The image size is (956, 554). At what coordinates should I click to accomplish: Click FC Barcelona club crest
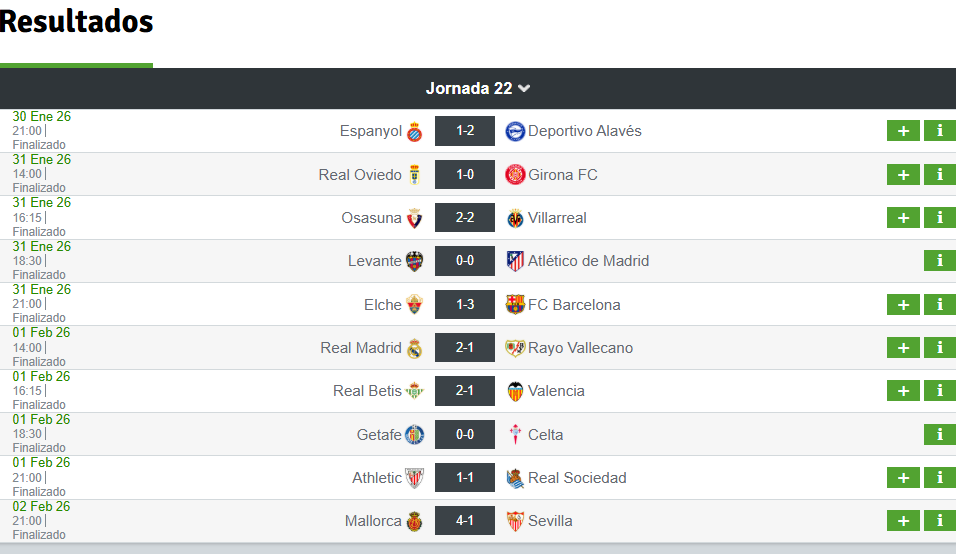(515, 304)
